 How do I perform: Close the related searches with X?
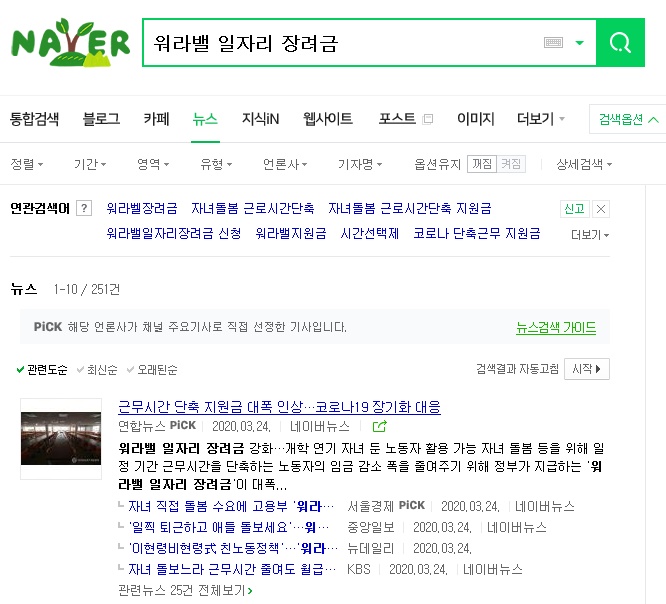[x=601, y=209]
